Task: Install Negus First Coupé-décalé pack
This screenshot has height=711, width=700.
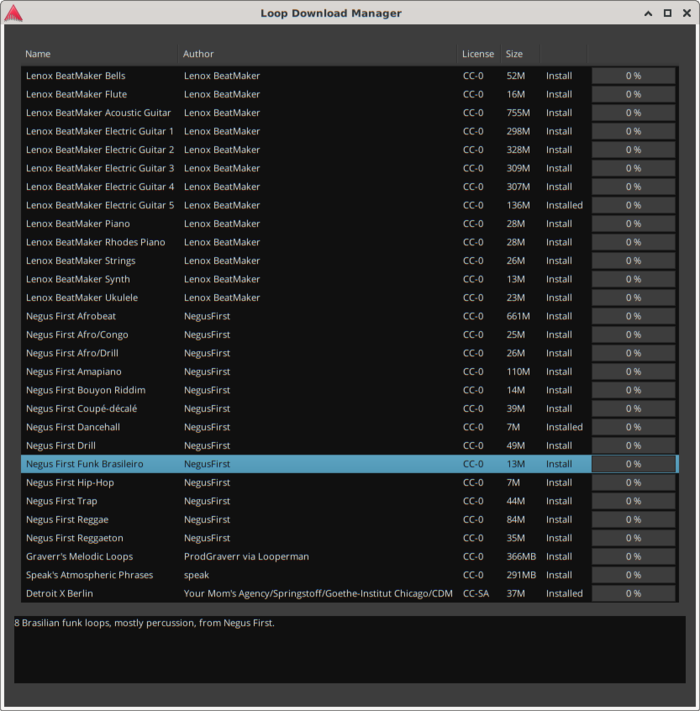Action: tap(559, 409)
